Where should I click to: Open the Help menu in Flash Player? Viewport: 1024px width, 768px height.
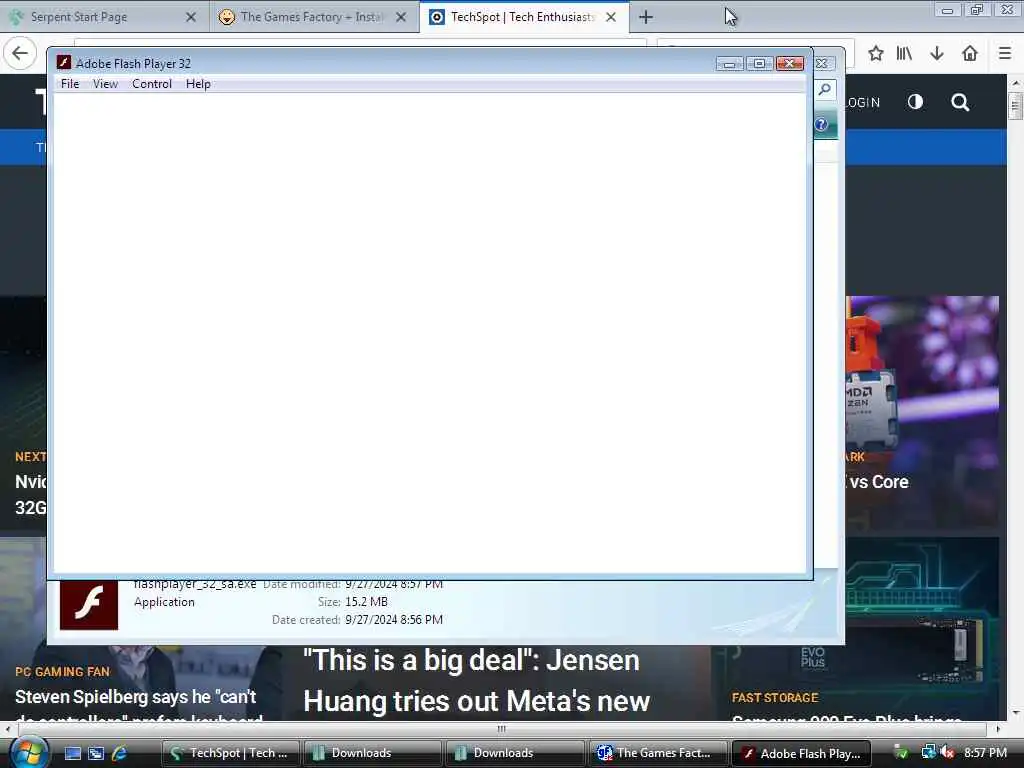(x=198, y=84)
